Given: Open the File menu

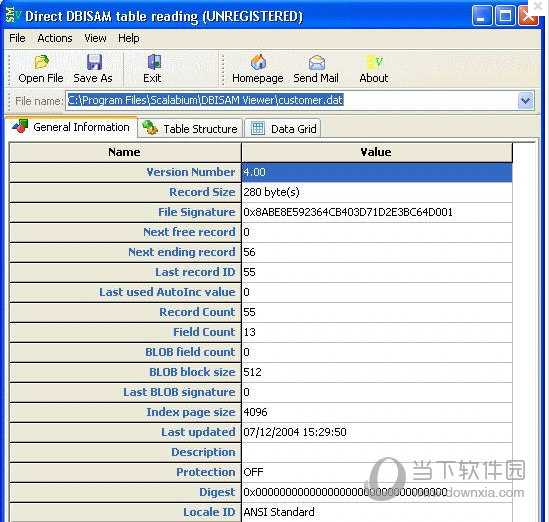Looking at the screenshot, I should coord(17,38).
